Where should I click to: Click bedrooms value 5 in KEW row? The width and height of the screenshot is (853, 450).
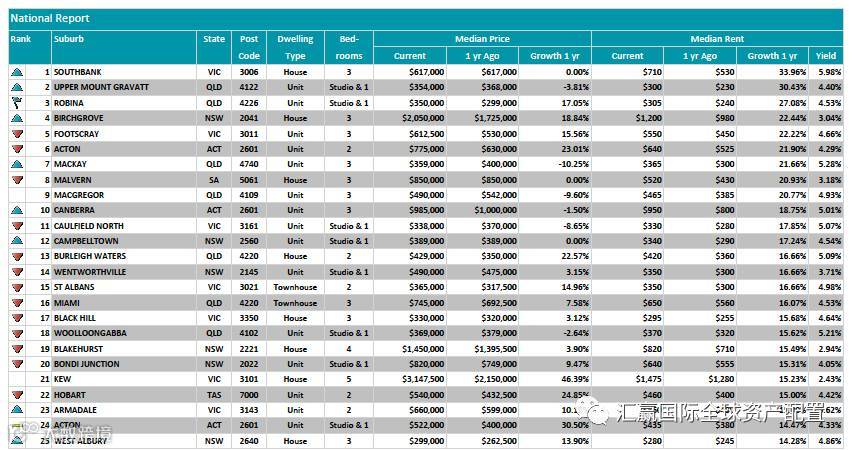coord(349,379)
